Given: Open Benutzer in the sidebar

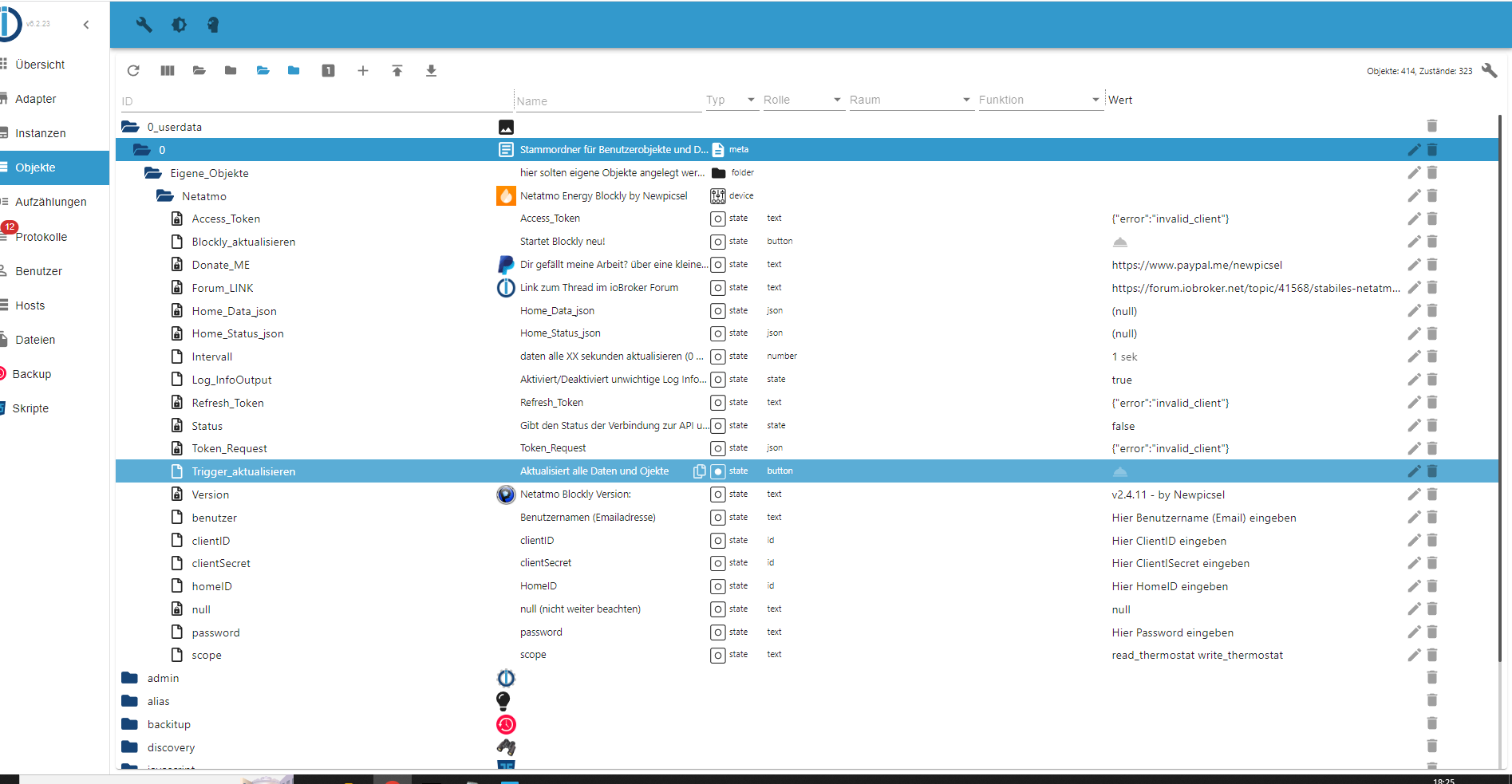Looking at the screenshot, I should click(54, 271).
